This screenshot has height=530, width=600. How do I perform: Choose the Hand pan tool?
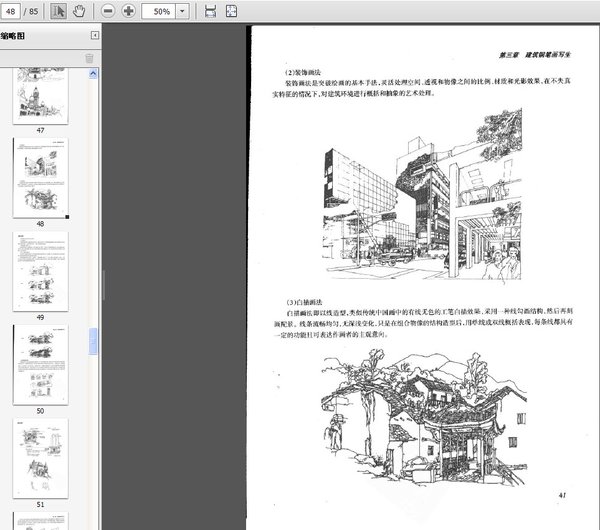coord(79,11)
